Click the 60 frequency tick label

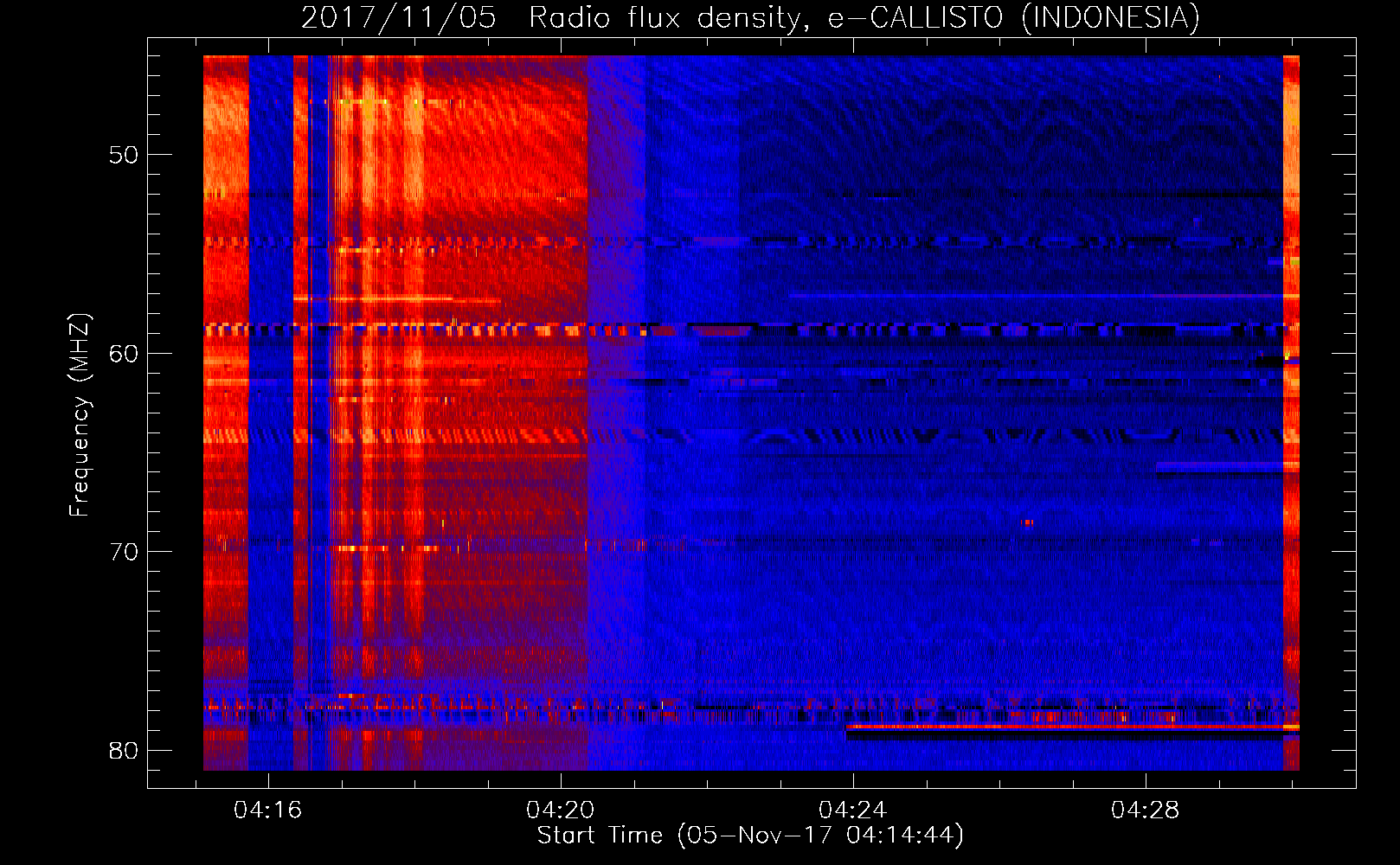[124, 354]
